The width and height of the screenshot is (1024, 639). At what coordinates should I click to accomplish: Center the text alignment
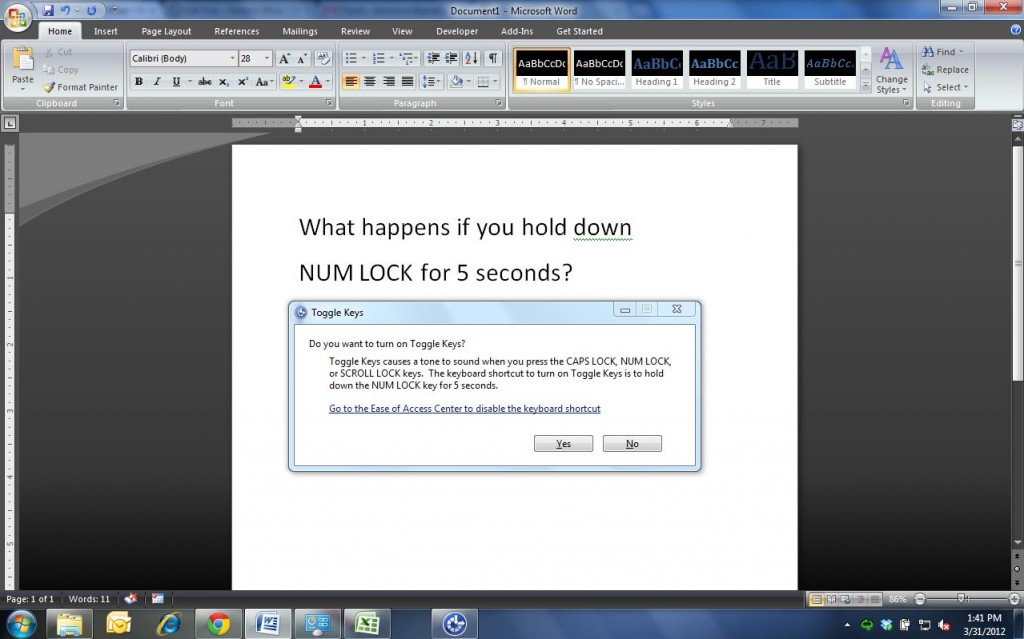tap(370, 82)
